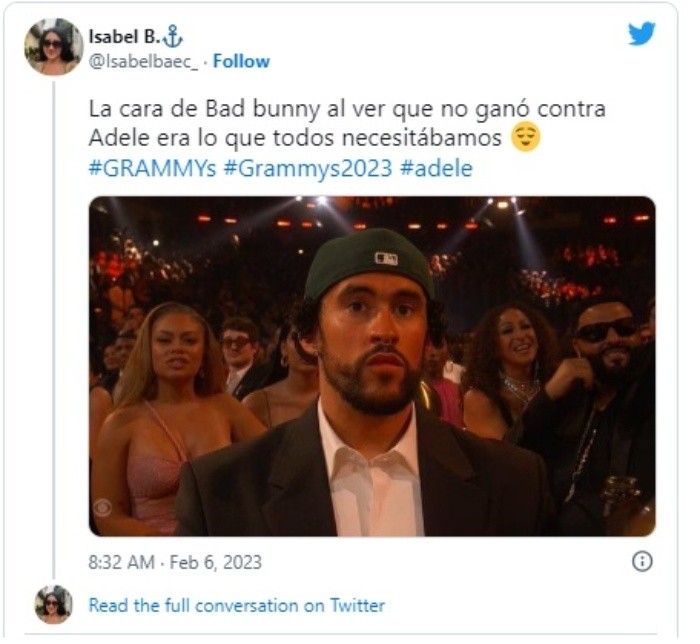Open the embedded Grammys audience image

tap(372, 366)
